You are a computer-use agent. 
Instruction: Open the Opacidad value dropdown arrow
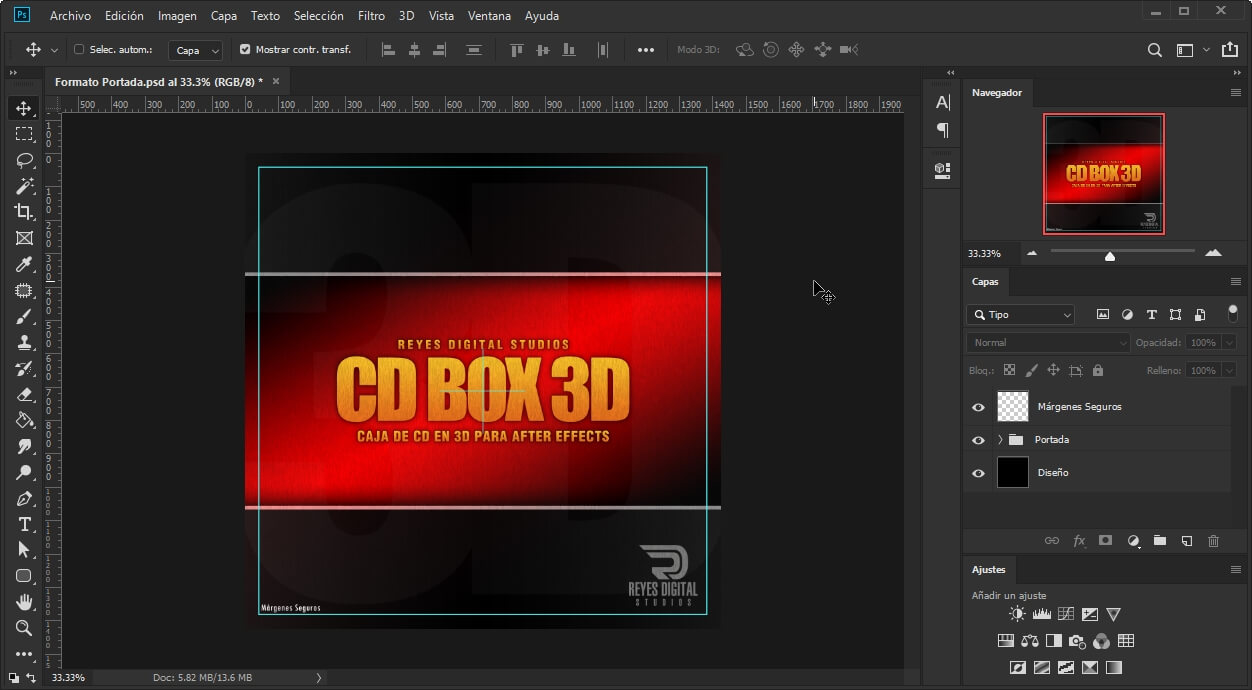tap(1229, 342)
